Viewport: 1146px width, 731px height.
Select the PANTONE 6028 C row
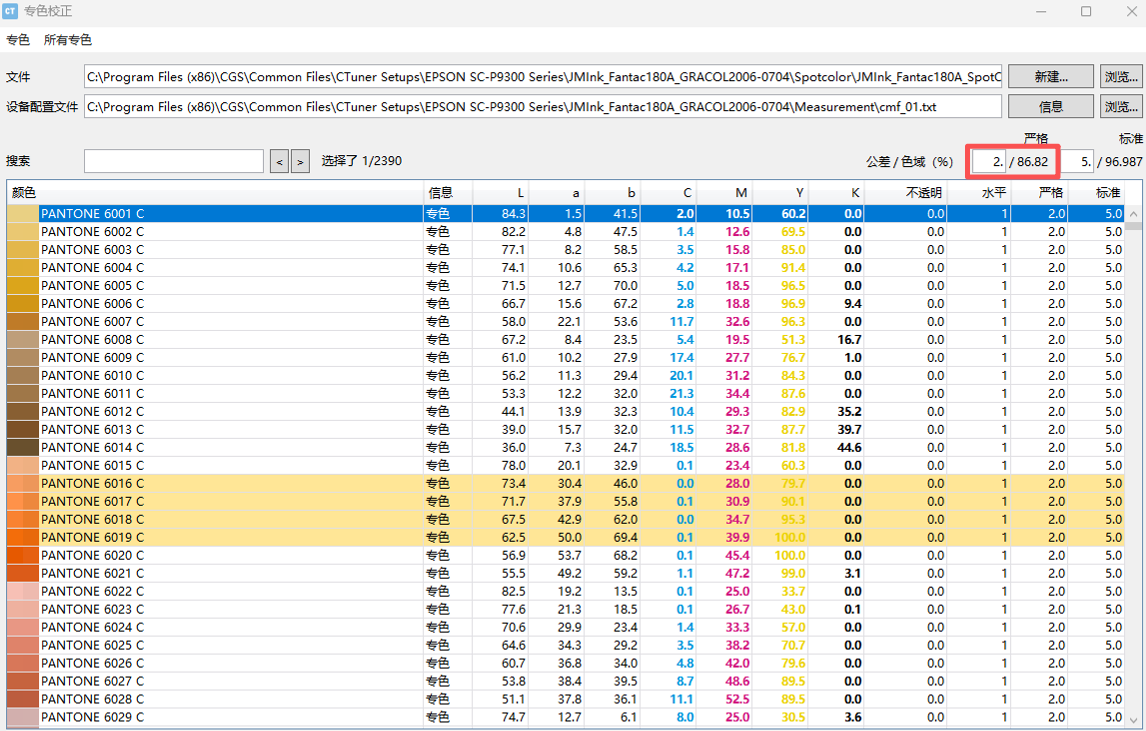[565, 699]
